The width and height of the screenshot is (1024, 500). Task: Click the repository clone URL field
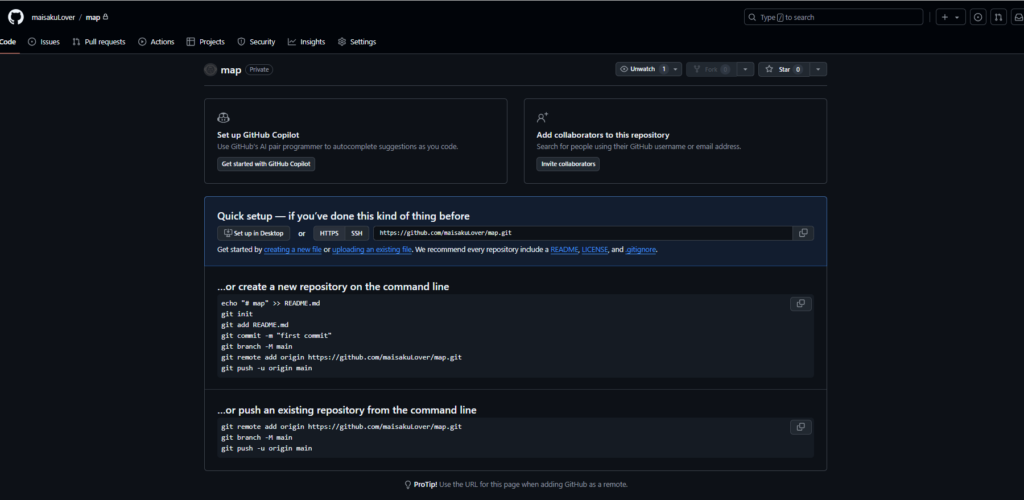coord(583,233)
